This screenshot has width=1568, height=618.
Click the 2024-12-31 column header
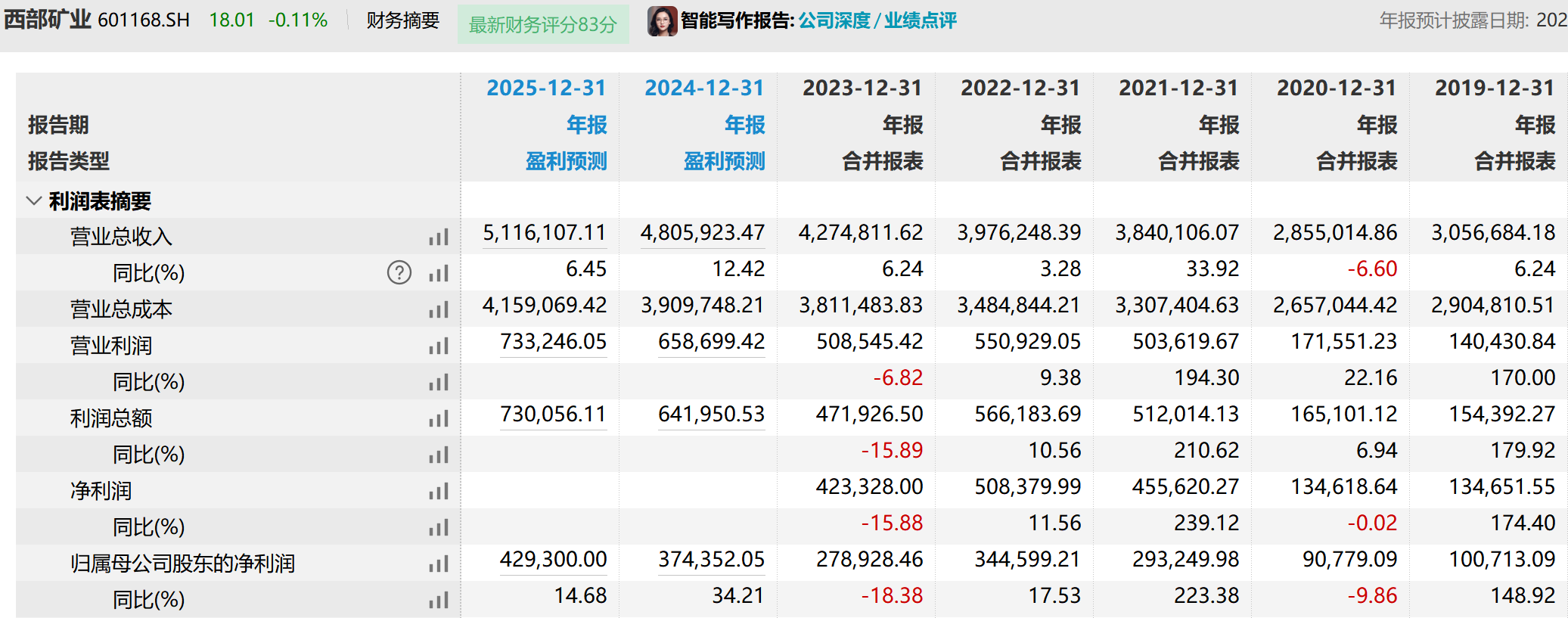[x=704, y=88]
